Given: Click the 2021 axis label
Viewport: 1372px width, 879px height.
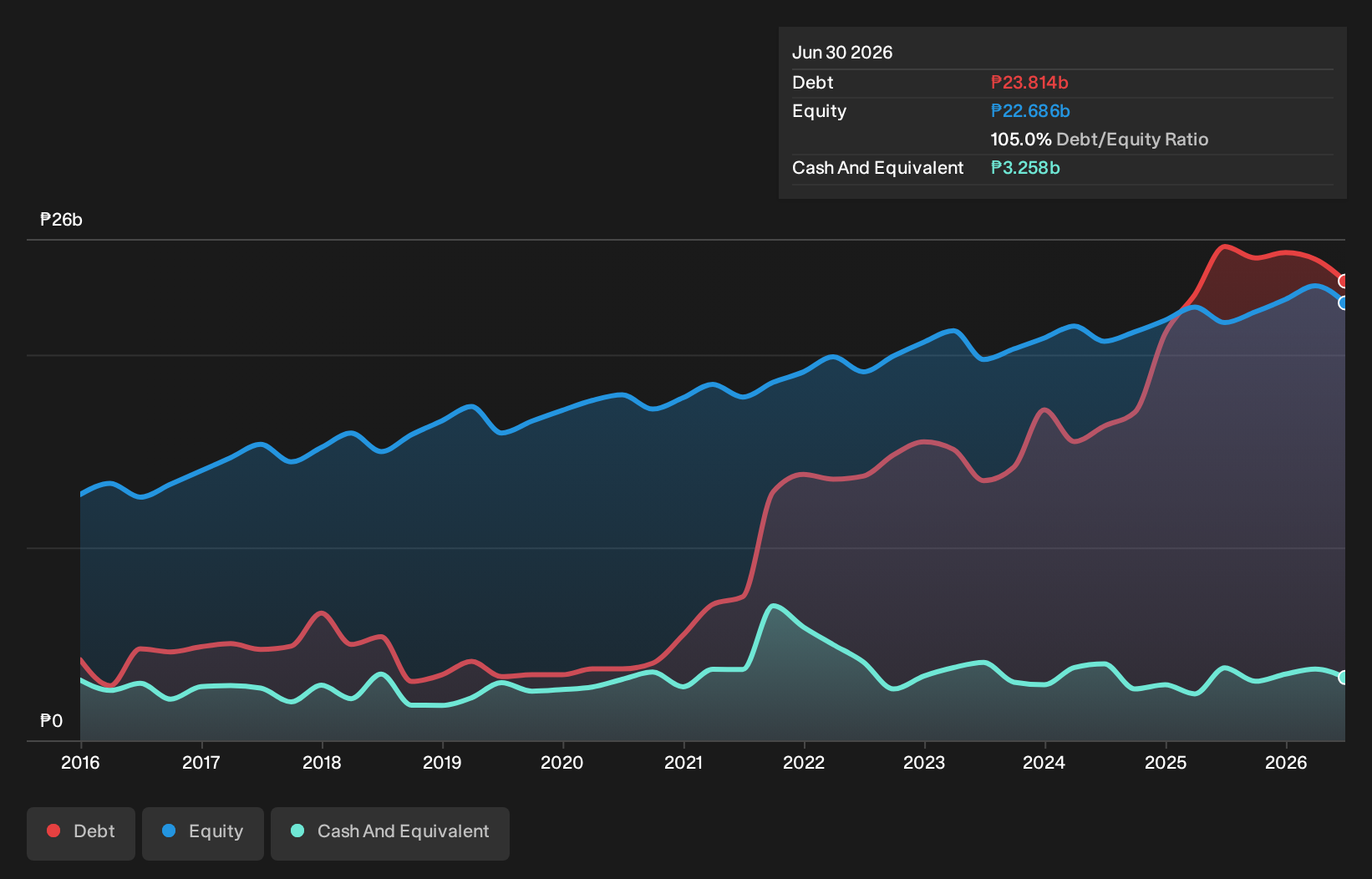Looking at the screenshot, I should click(683, 762).
